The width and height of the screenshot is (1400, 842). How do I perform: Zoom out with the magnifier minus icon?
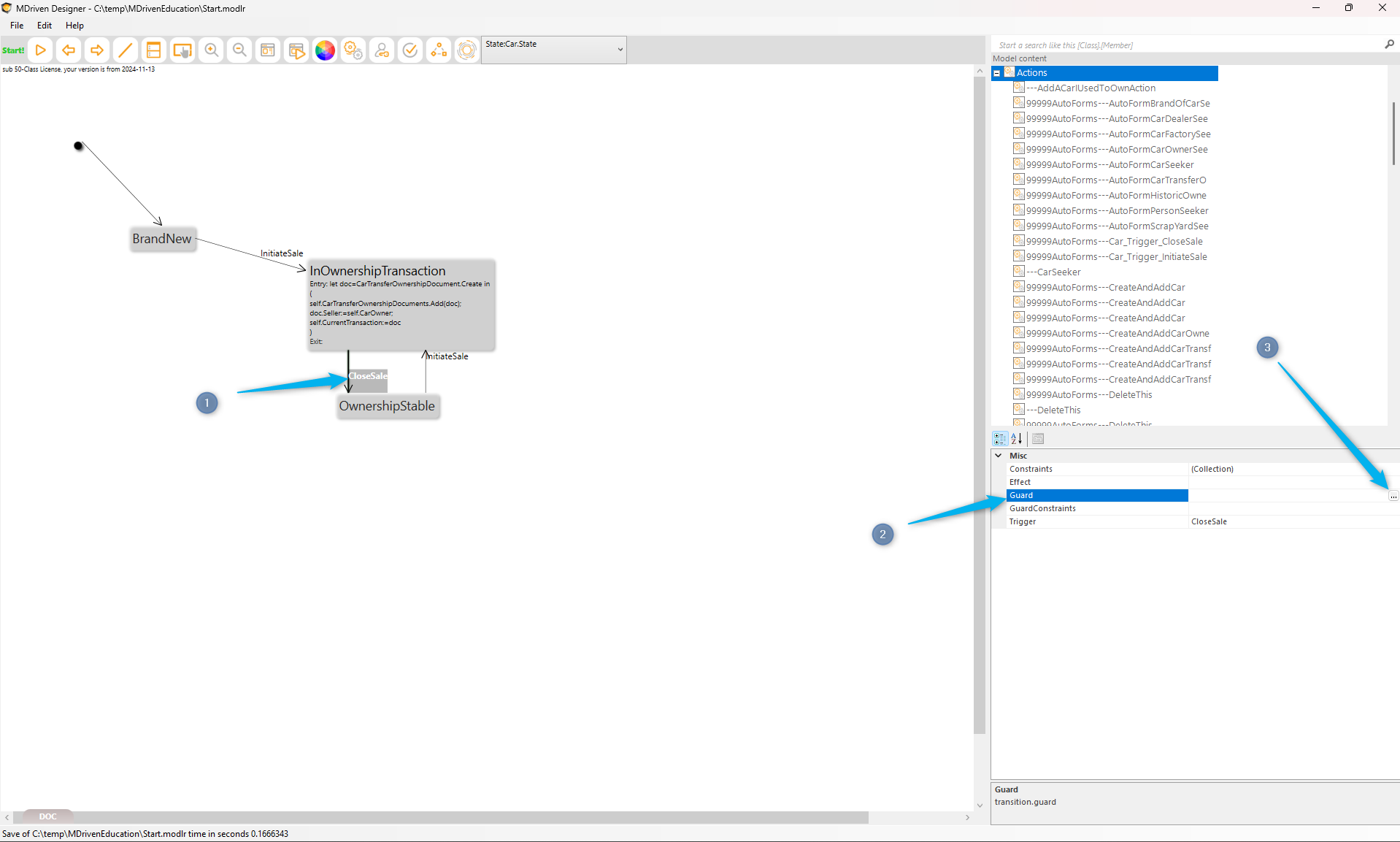[x=239, y=50]
